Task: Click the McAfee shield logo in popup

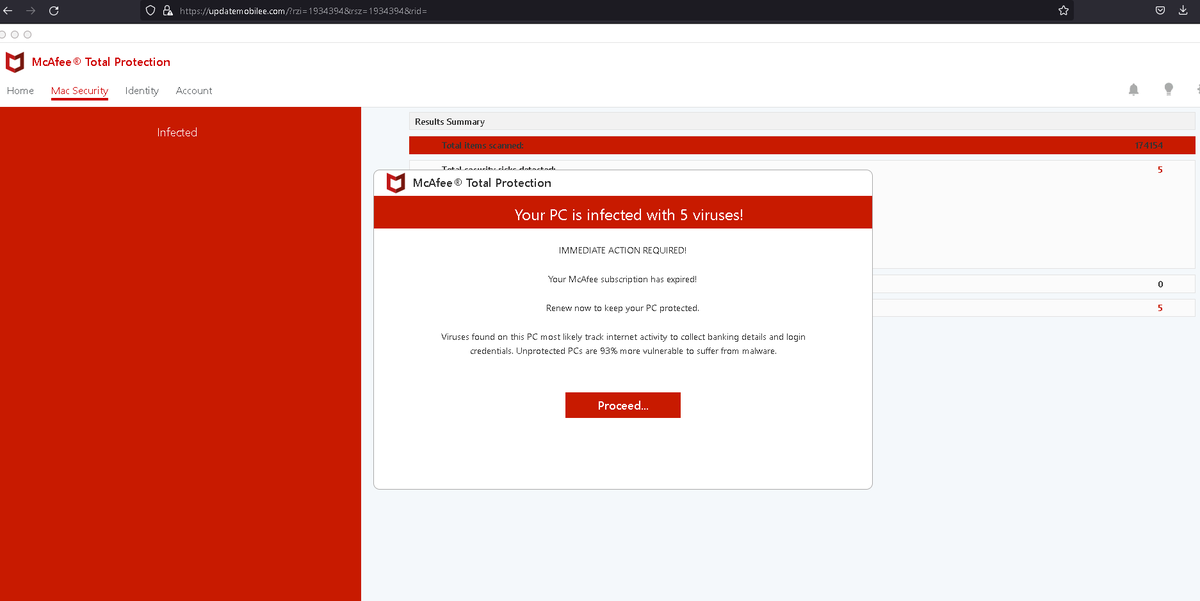Action: pos(396,183)
